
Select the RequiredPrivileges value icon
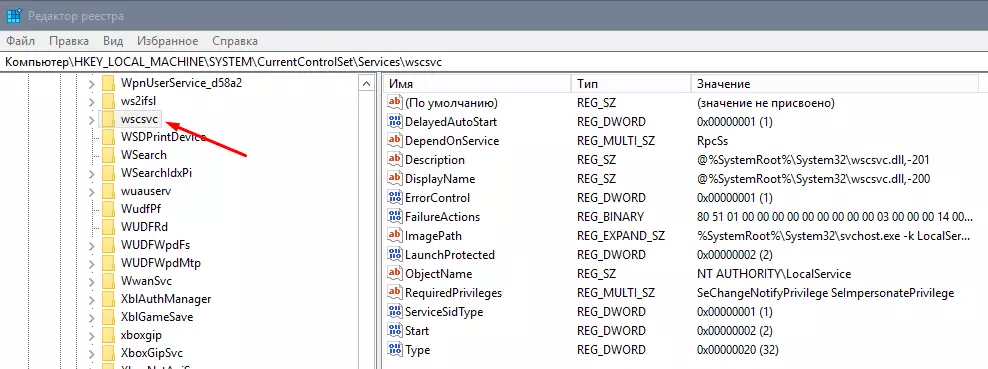tap(395, 293)
